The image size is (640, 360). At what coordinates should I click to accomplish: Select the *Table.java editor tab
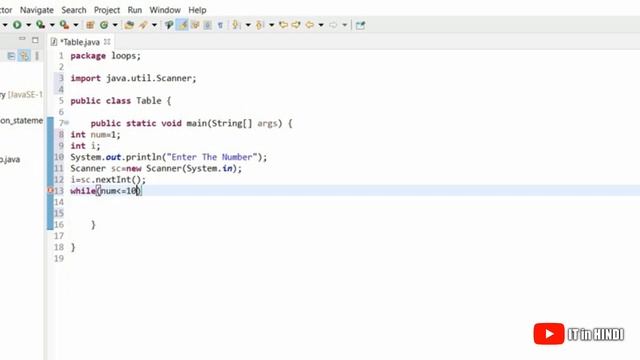tap(80, 42)
